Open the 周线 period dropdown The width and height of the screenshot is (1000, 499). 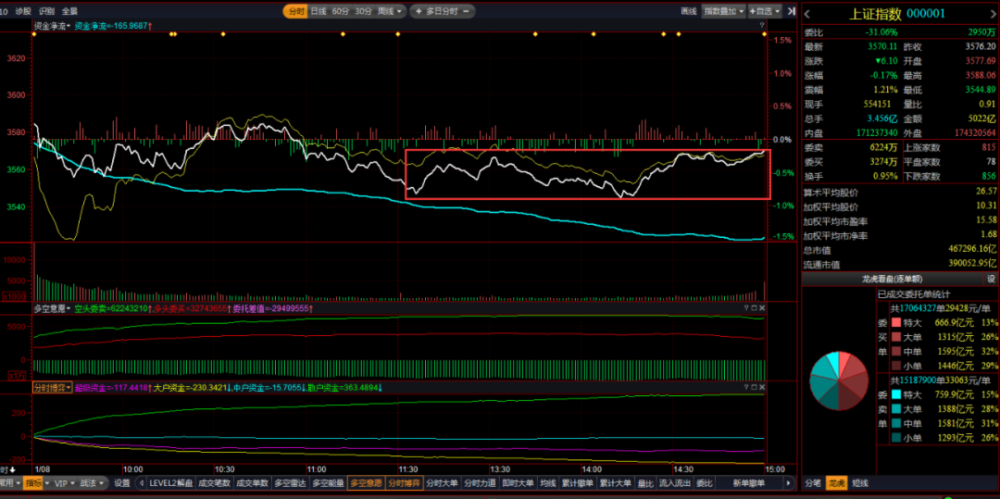(390, 11)
